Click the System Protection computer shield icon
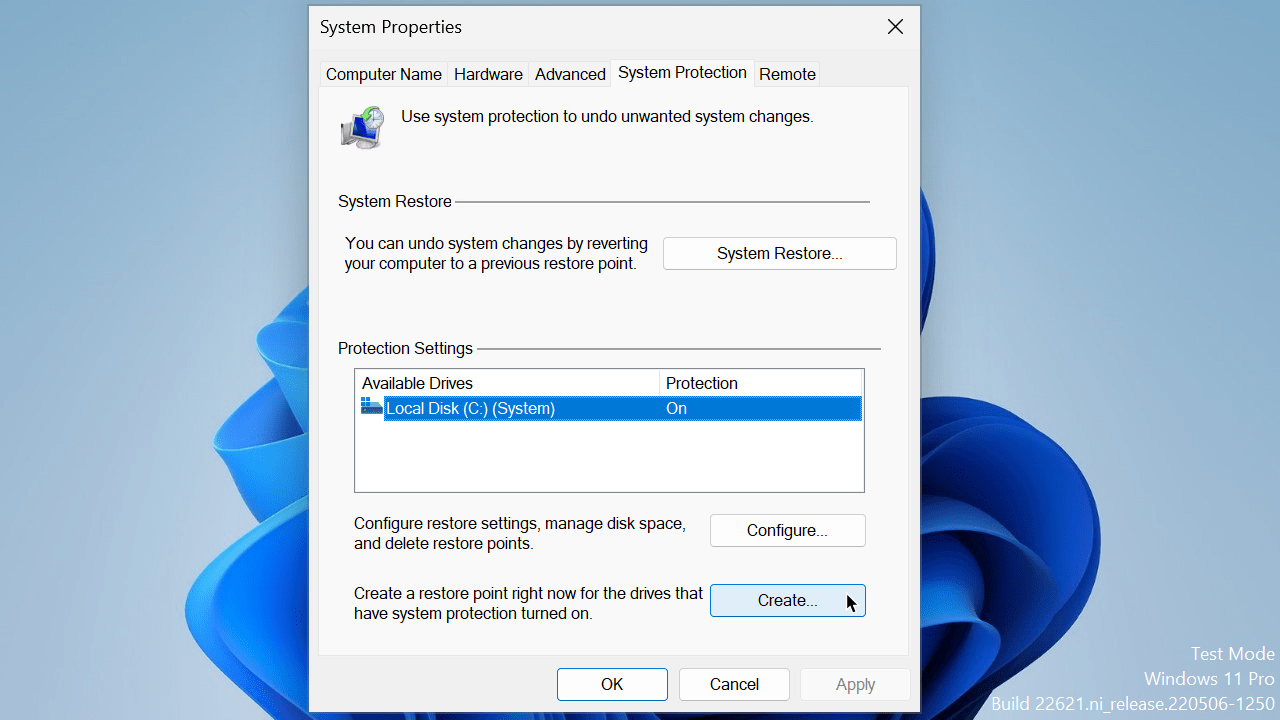1280x720 pixels. click(362, 127)
